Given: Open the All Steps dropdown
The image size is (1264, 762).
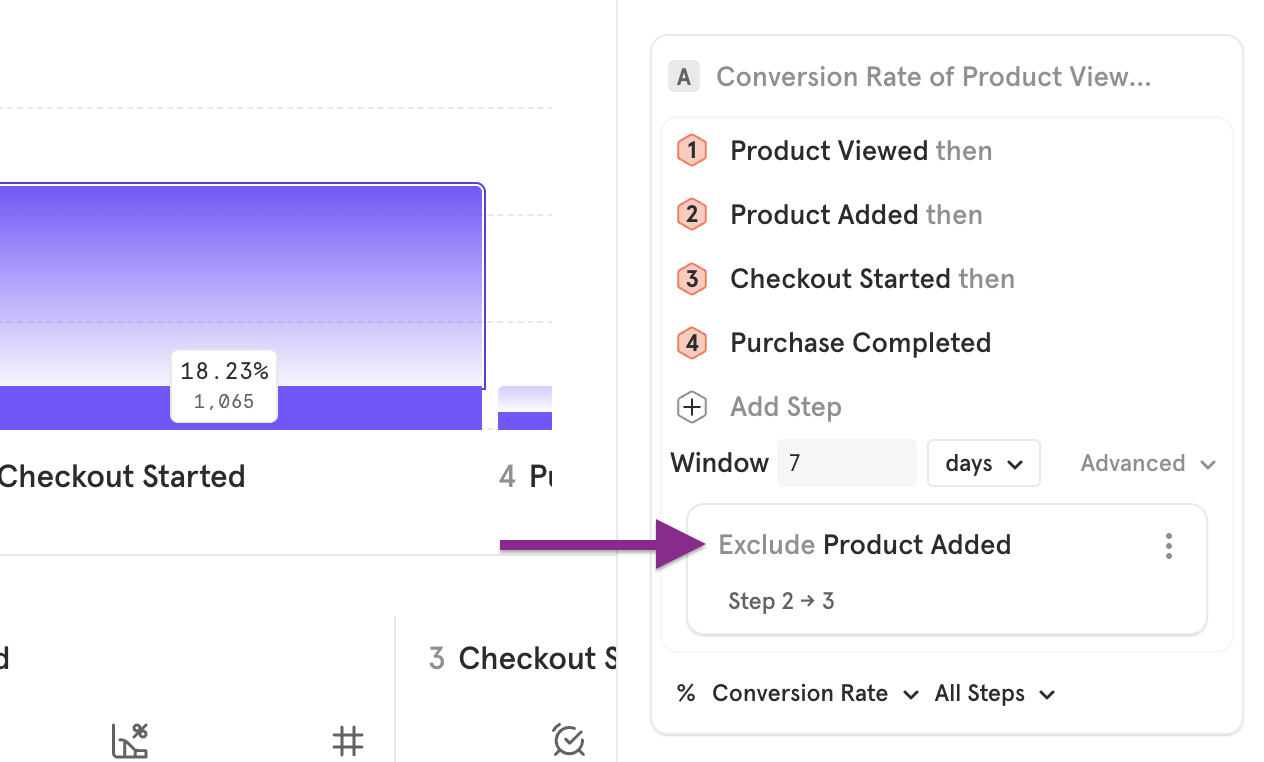Looking at the screenshot, I should [x=994, y=693].
